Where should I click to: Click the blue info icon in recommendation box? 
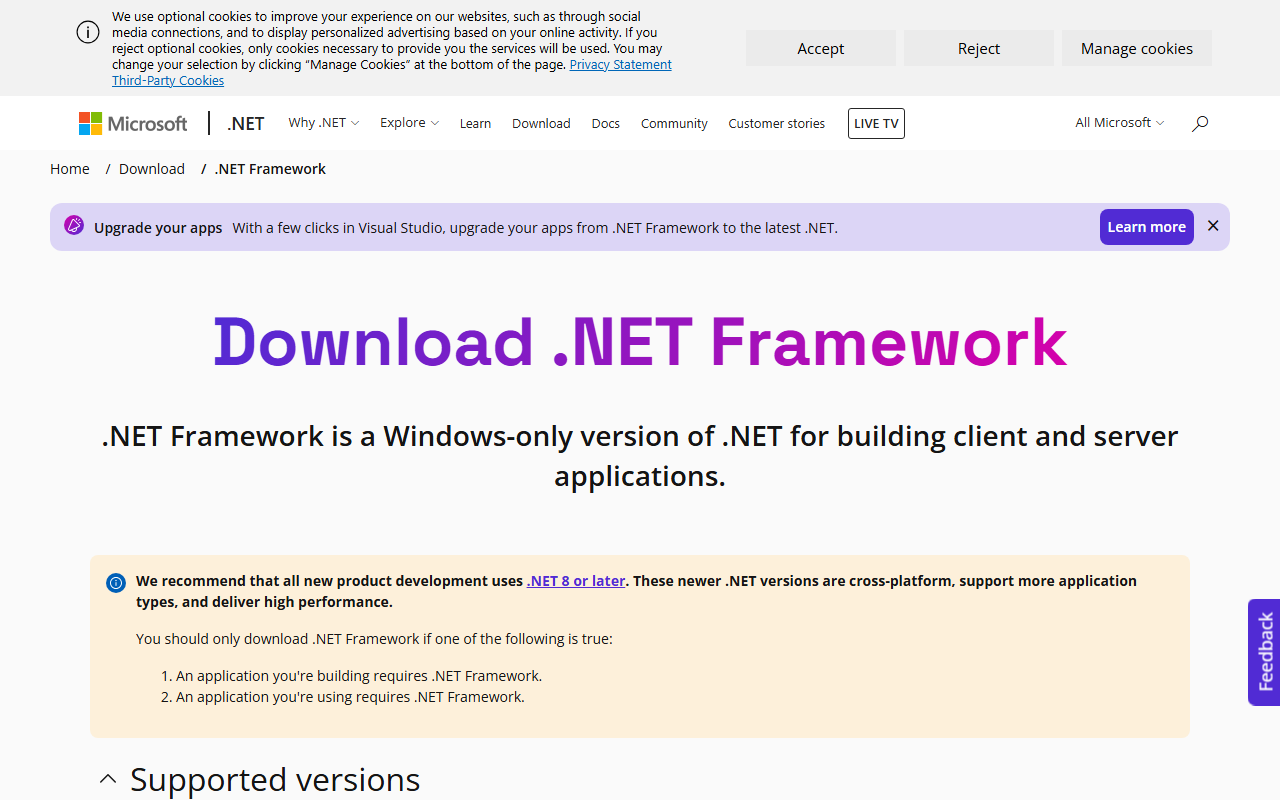coord(116,582)
